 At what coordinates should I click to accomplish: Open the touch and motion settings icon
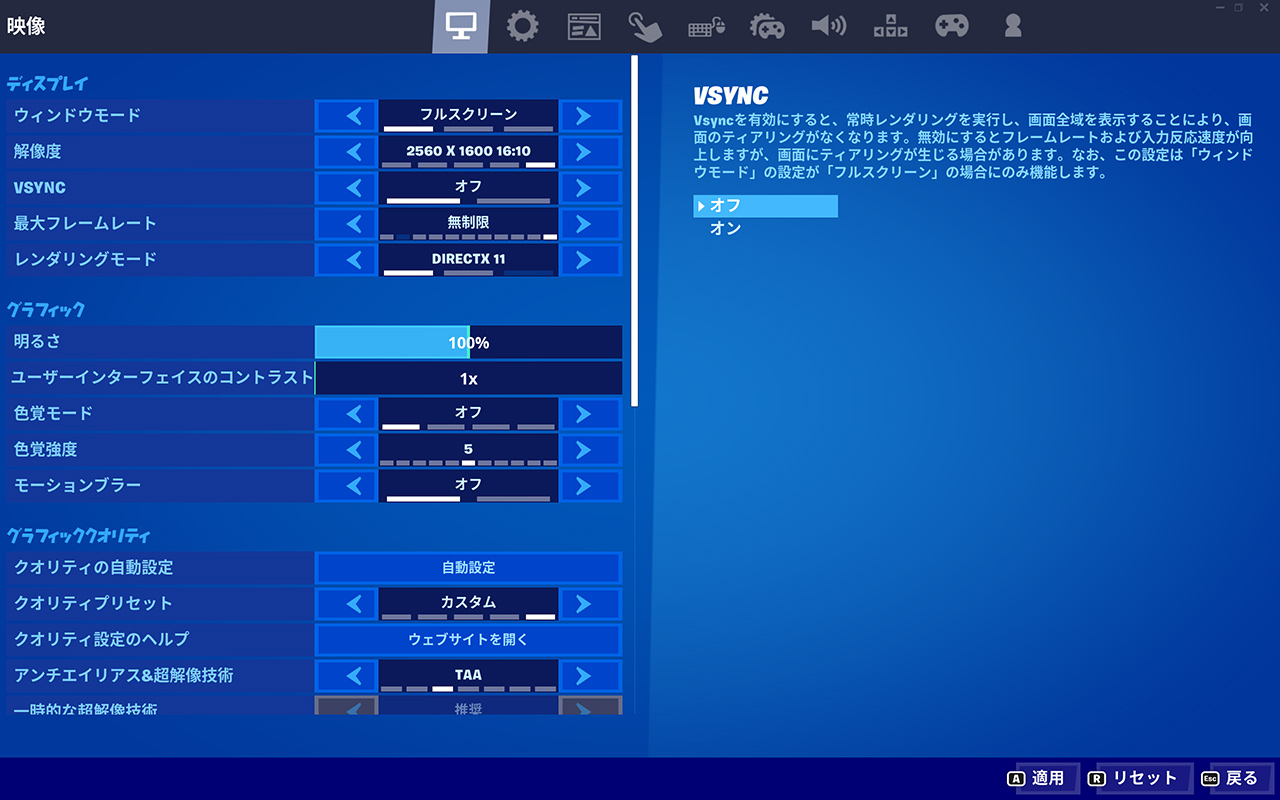pyautogui.click(x=645, y=27)
